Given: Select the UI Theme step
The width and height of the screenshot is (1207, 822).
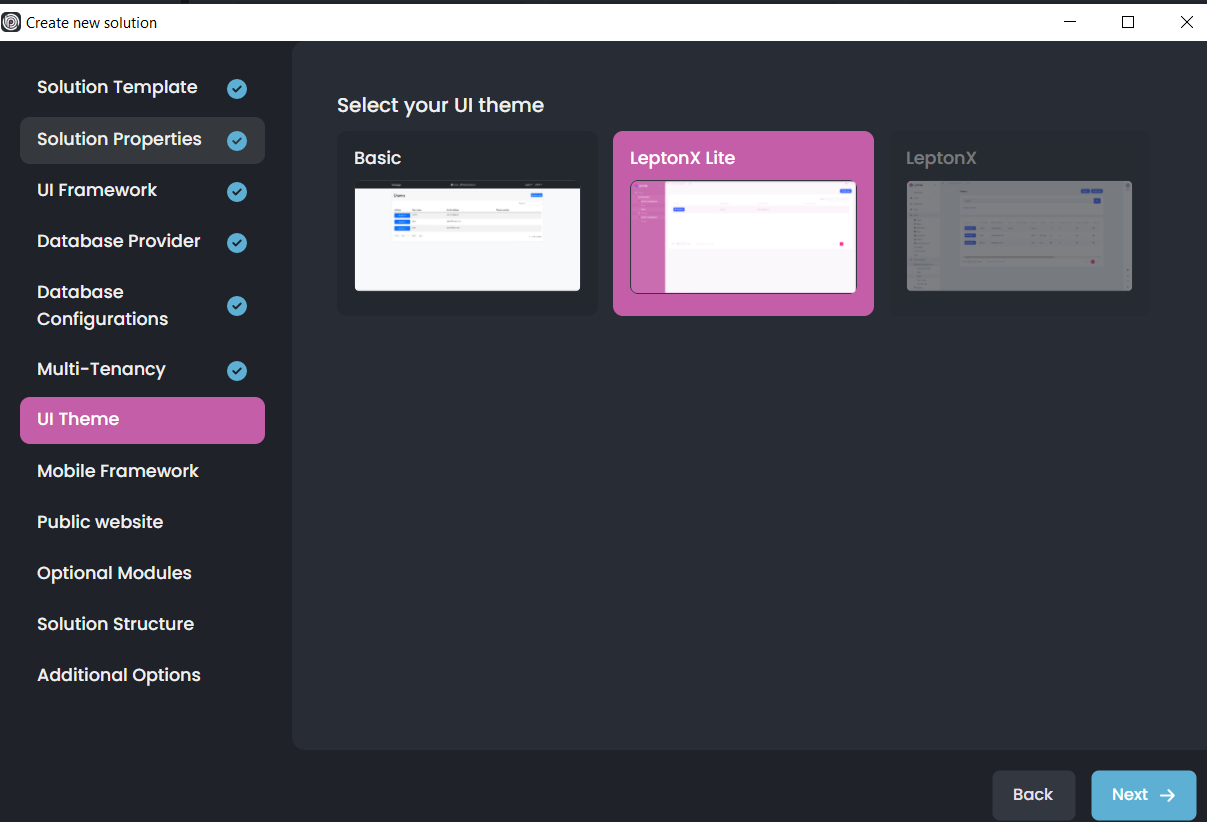Looking at the screenshot, I should tap(142, 420).
